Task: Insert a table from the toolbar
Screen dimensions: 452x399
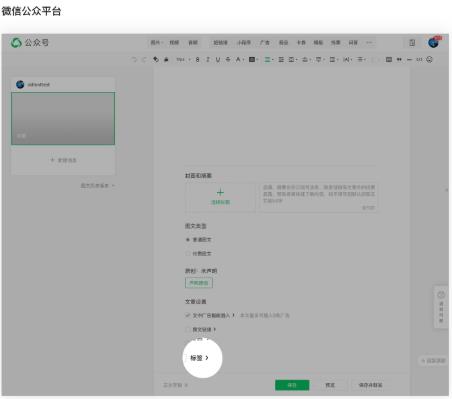Action: (389, 60)
